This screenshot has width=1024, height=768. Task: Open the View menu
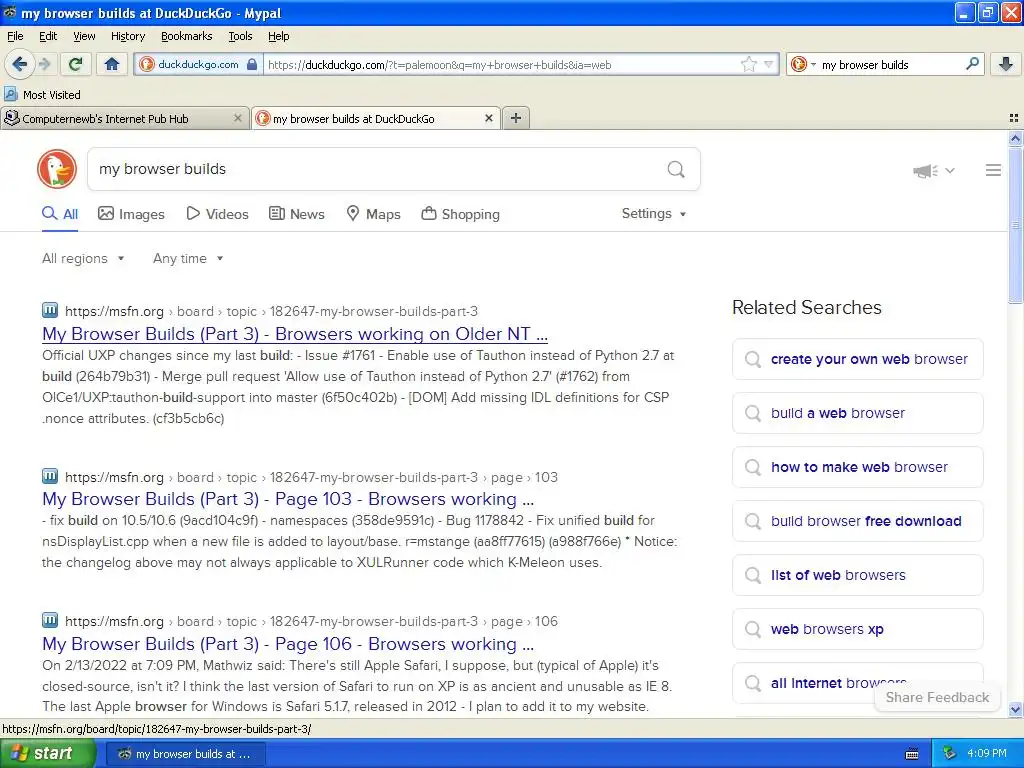pos(84,36)
